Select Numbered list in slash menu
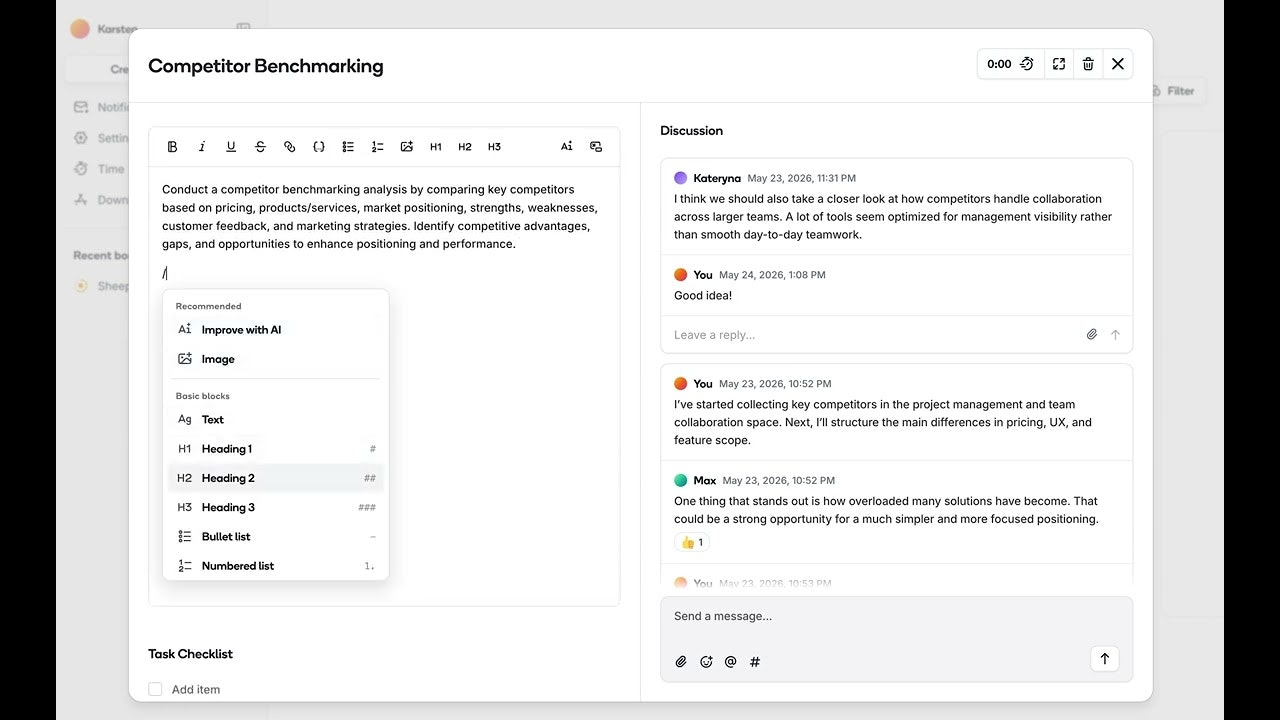Screen dimensions: 1280x720 point(276,566)
